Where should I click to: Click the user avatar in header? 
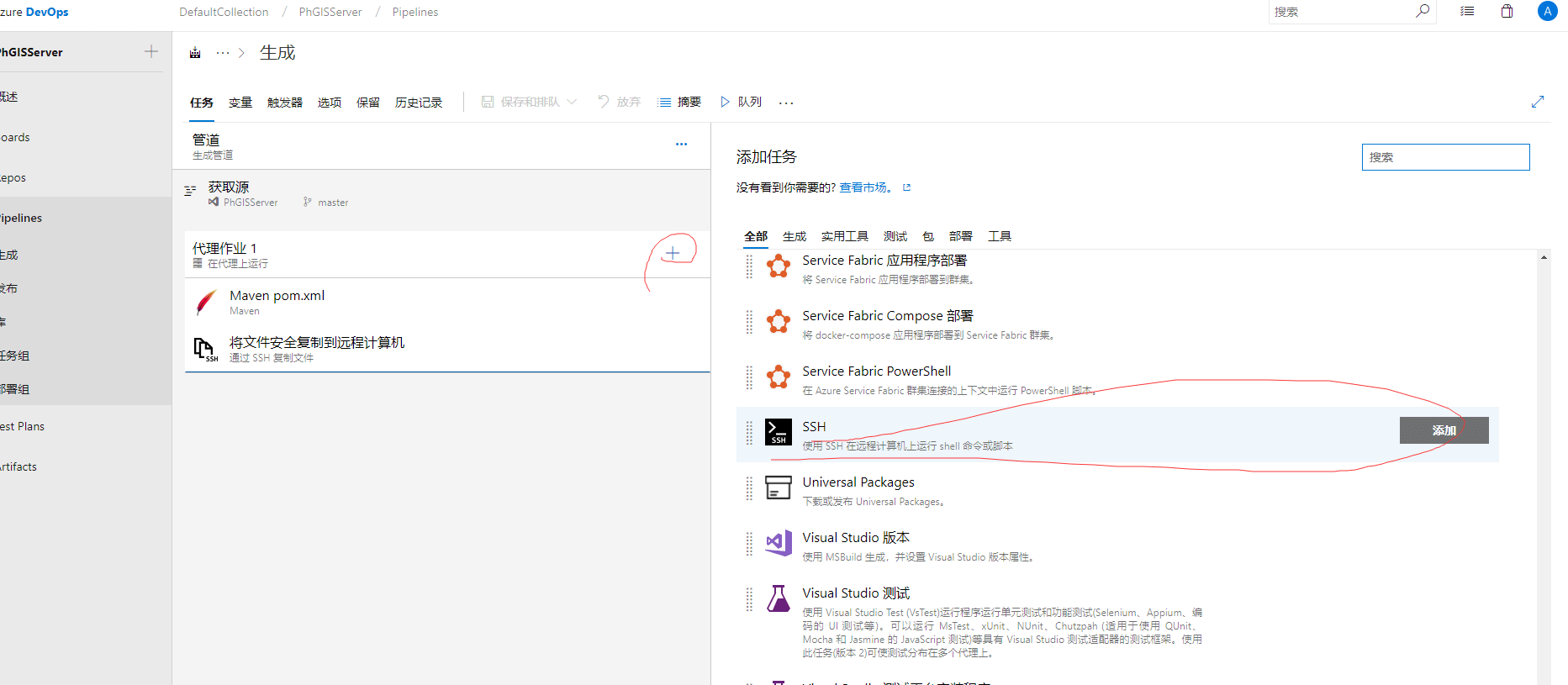click(1546, 12)
